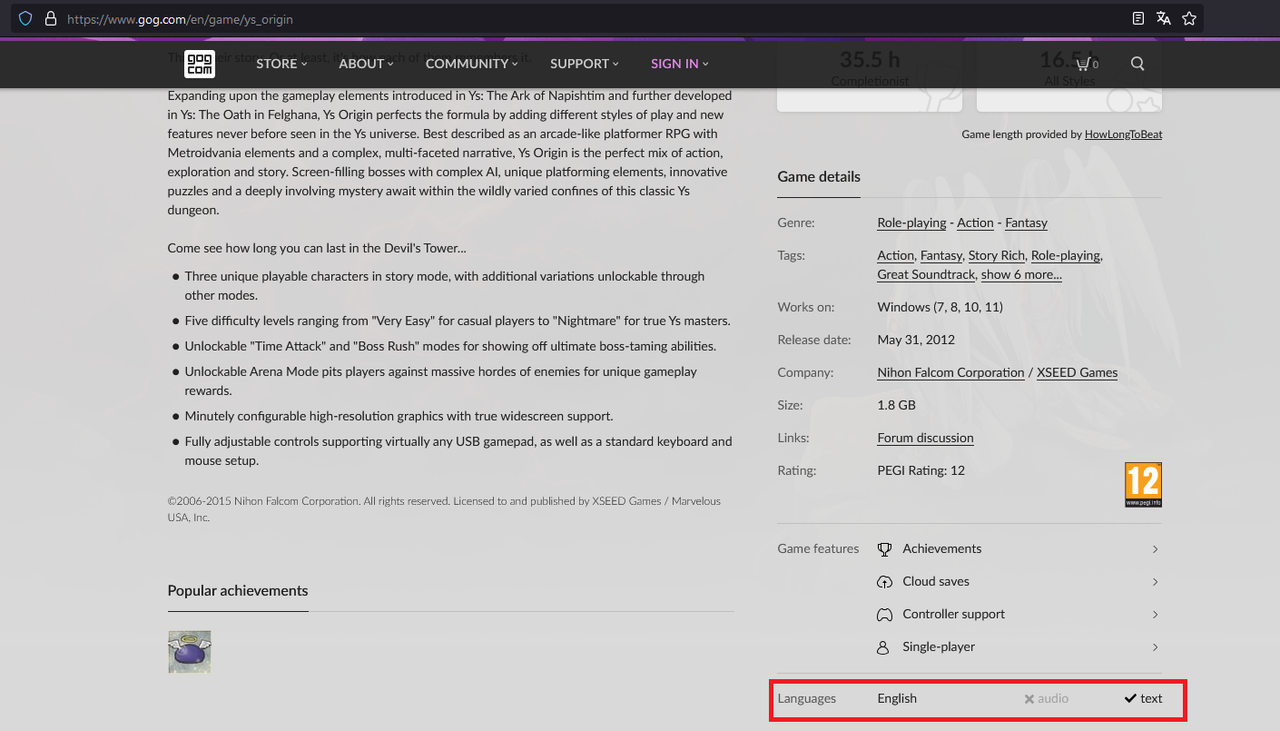The image size is (1280, 731).
Task: Click the GOG.com logo
Action: tap(199, 63)
